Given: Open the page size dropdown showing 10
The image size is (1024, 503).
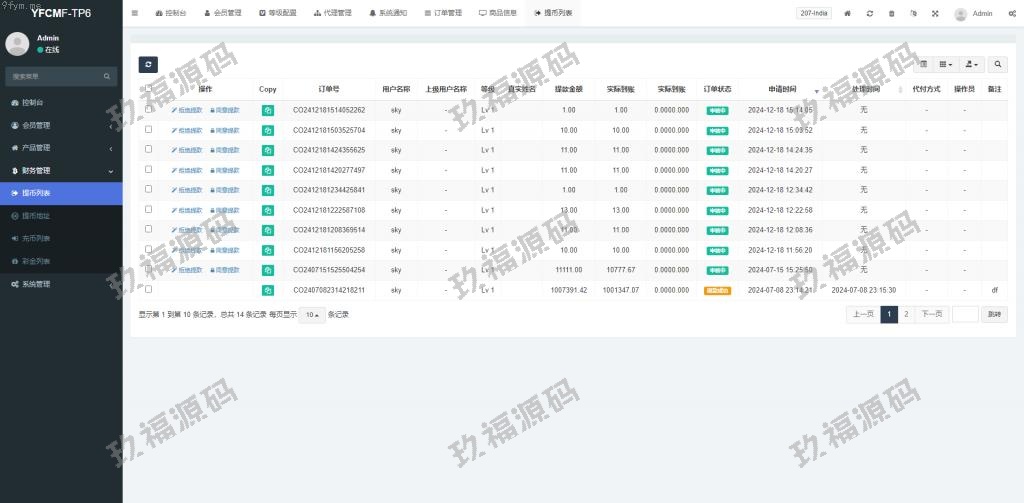Looking at the screenshot, I should click(312, 314).
